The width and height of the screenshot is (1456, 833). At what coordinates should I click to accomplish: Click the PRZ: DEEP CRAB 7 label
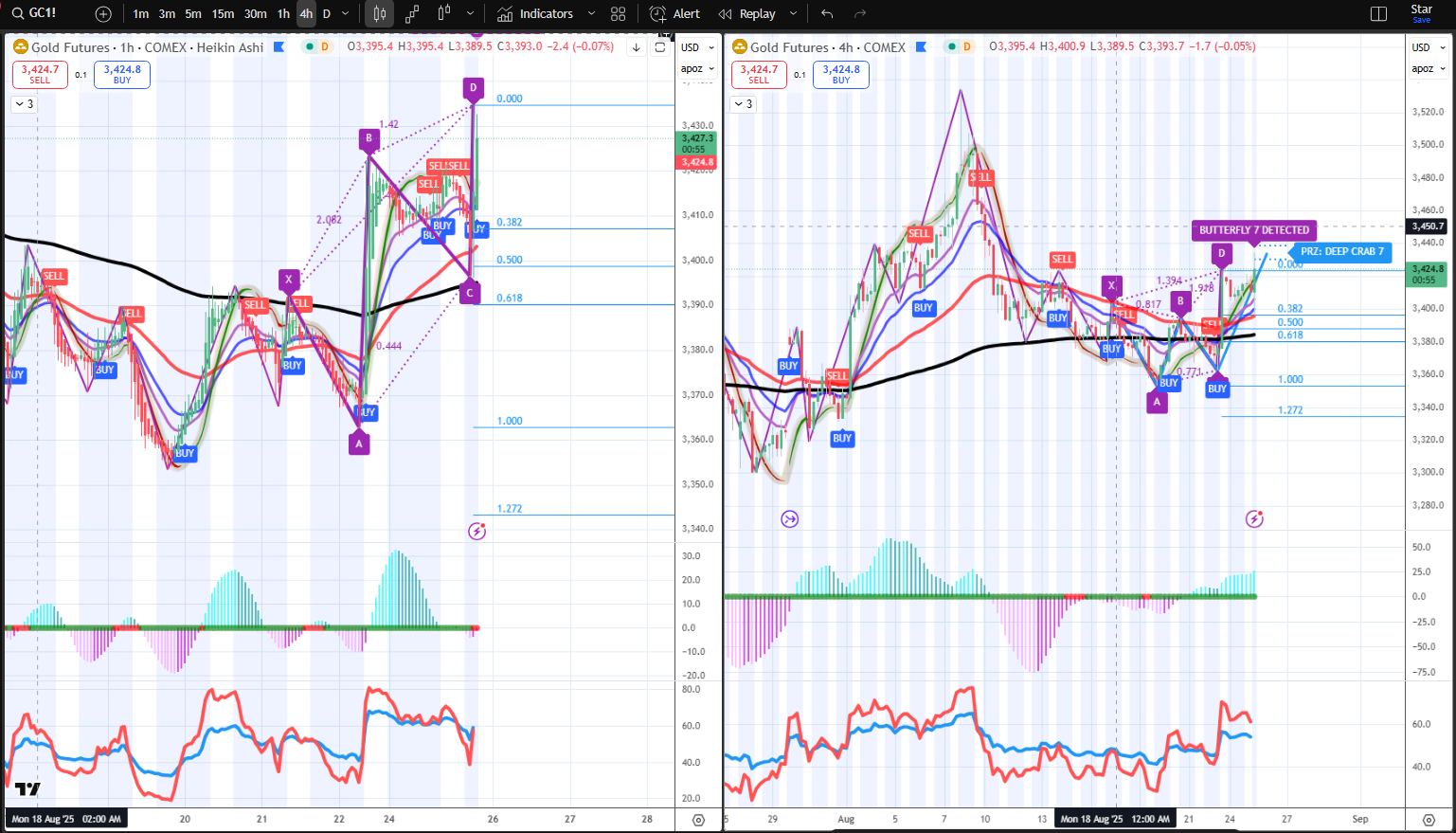click(1342, 251)
